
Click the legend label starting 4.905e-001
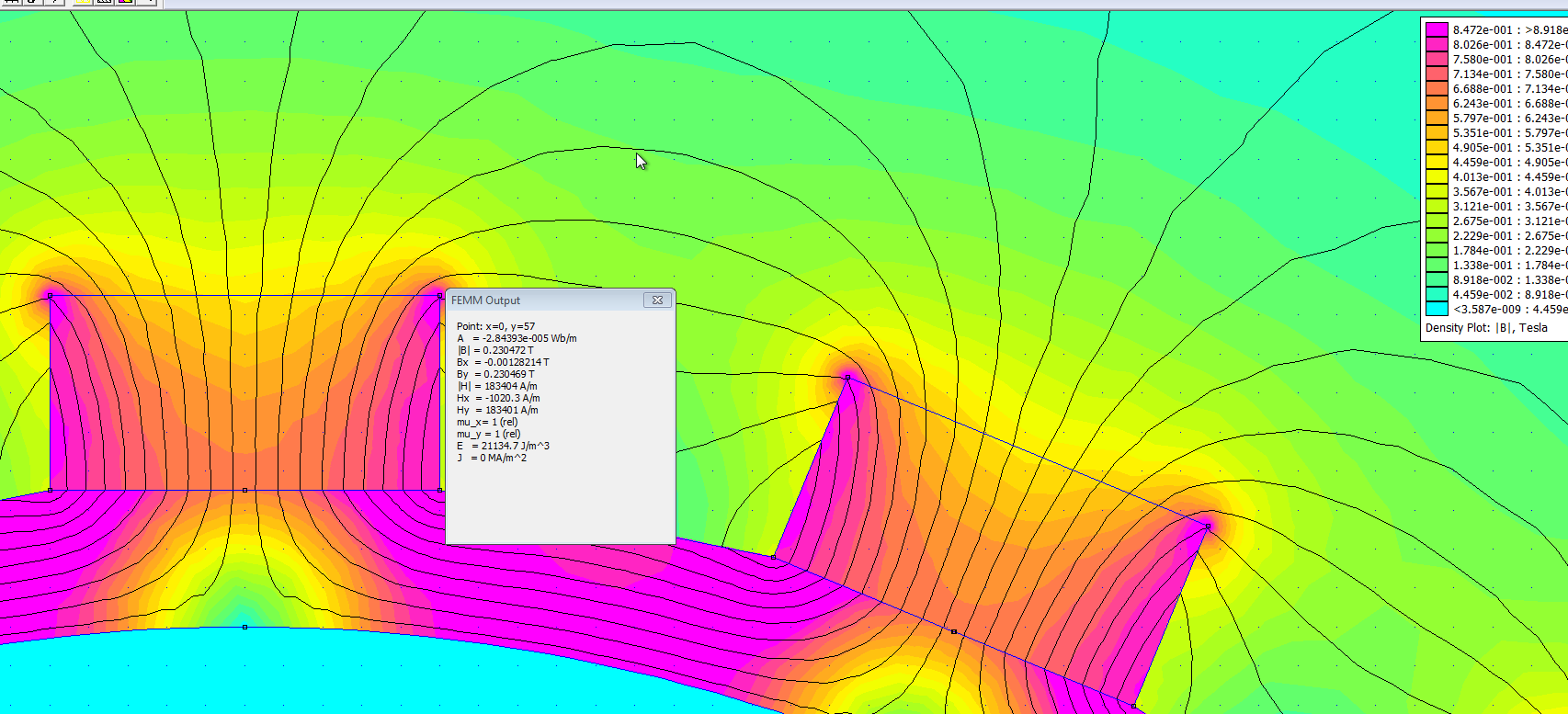[1510, 147]
